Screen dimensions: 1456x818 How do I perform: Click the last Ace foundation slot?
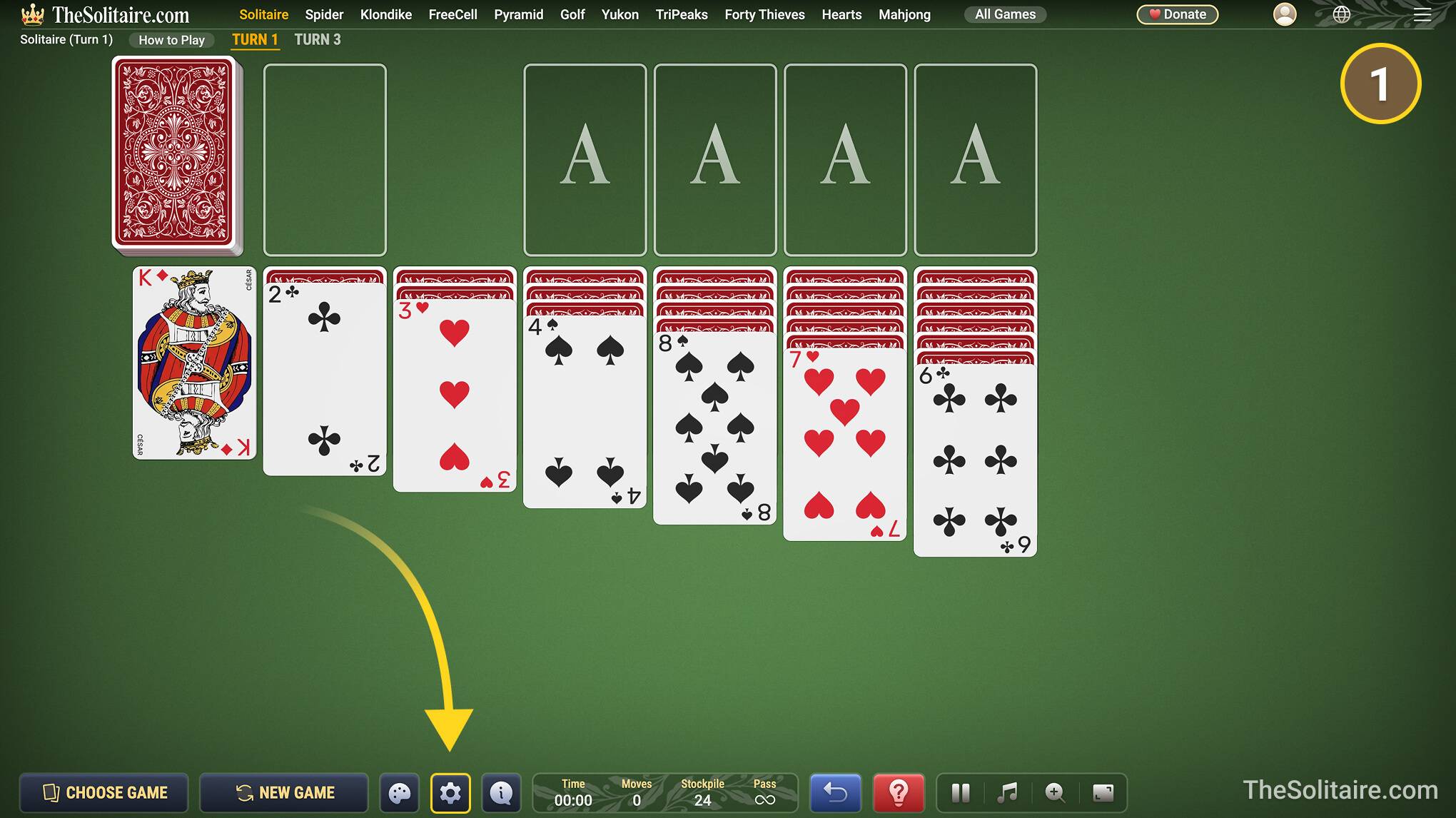coord(976,160)
